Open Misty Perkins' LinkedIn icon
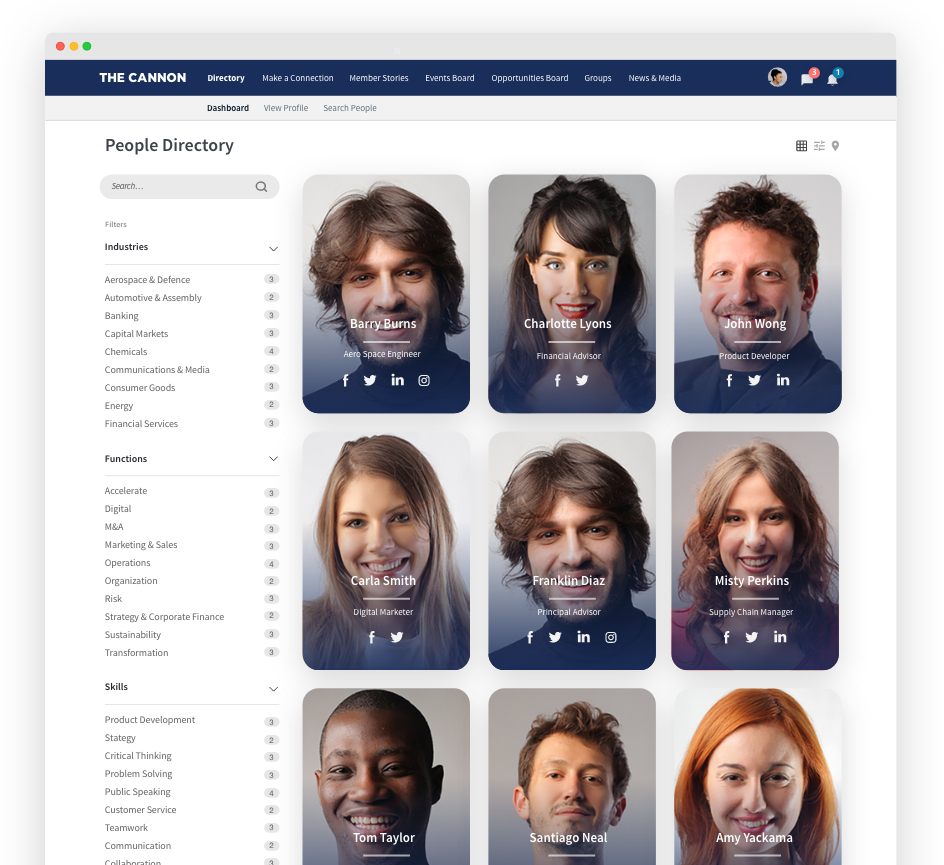Screen dimensions: 944x865 tap(780, 637)
